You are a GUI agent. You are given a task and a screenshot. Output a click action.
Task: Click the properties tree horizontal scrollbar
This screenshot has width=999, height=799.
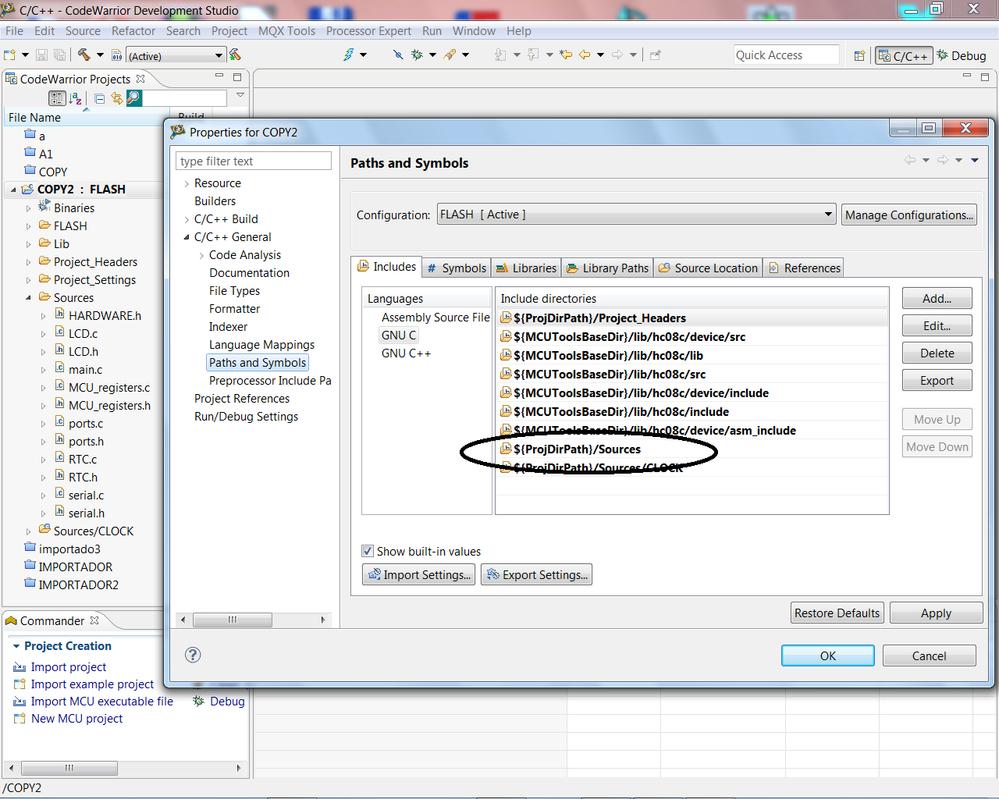[x=254, y=619]
